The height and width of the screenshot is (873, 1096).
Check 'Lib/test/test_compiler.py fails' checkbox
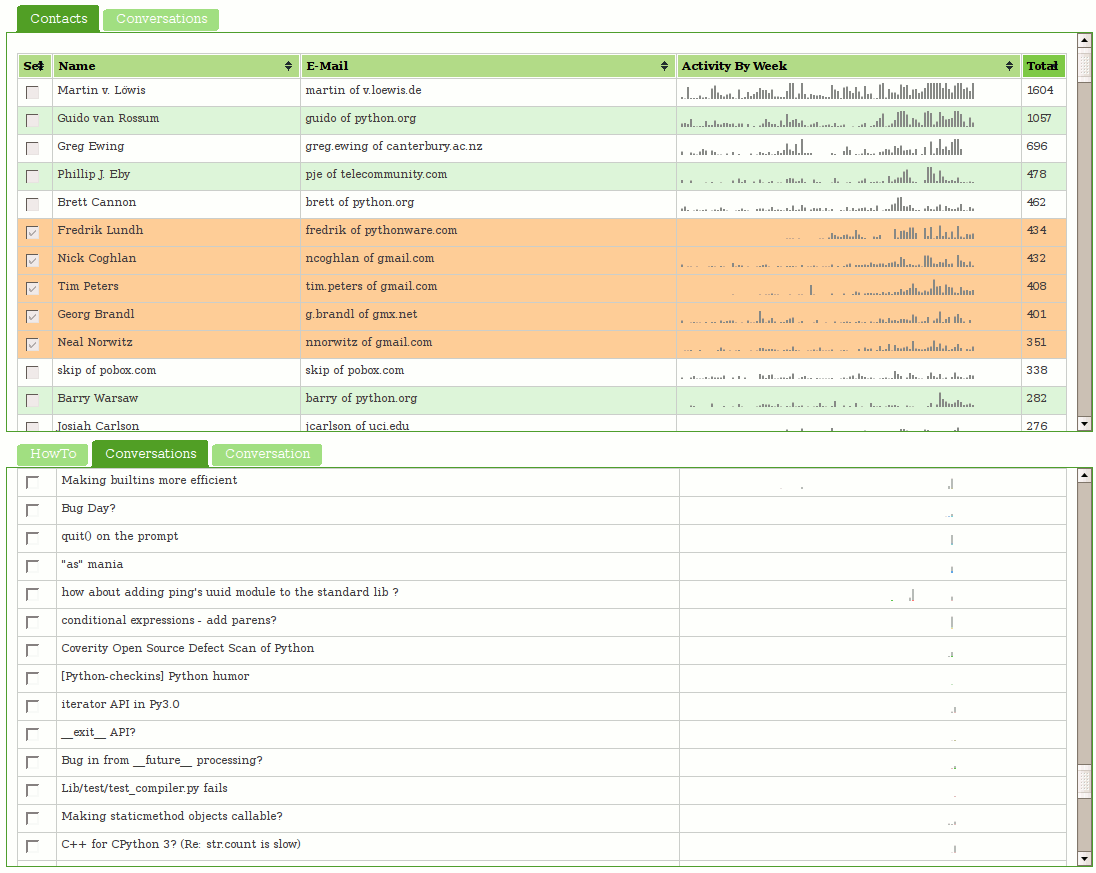[32, 790]
